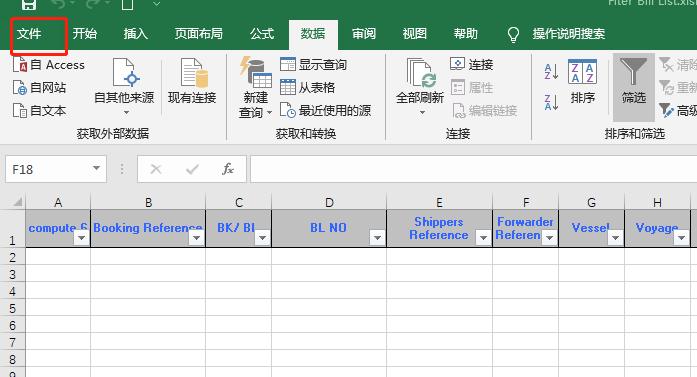Open filter dropdown for Forwarder Reference
Screen dimensions: 697x377
[549, 238]
